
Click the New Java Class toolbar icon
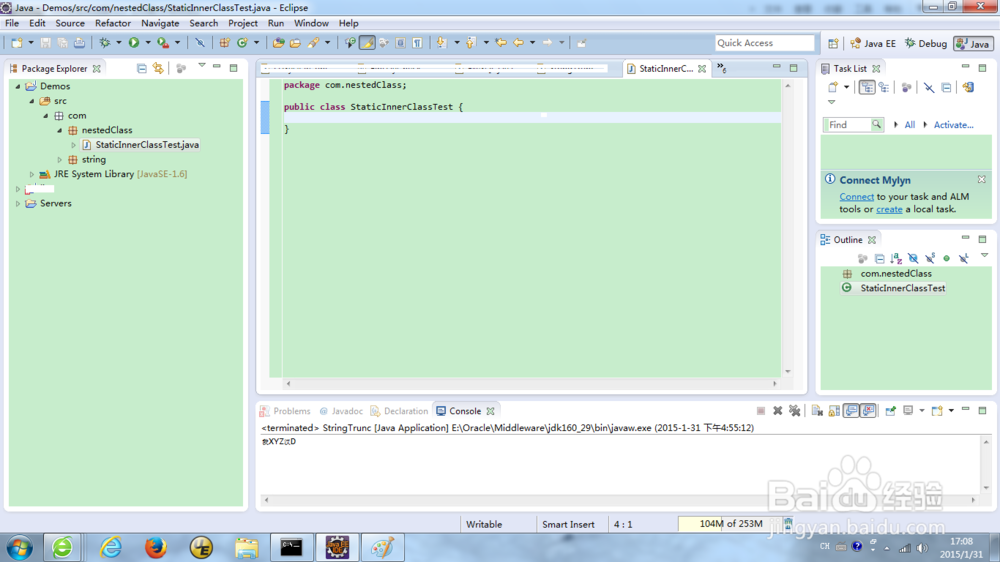click(x=242, y=43)
